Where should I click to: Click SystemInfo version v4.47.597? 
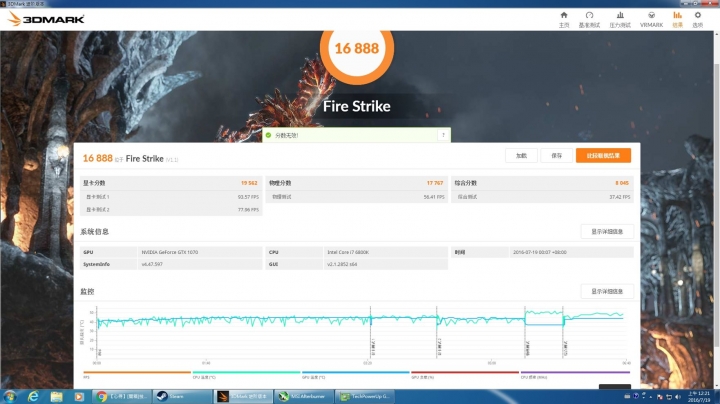[152, 264]
